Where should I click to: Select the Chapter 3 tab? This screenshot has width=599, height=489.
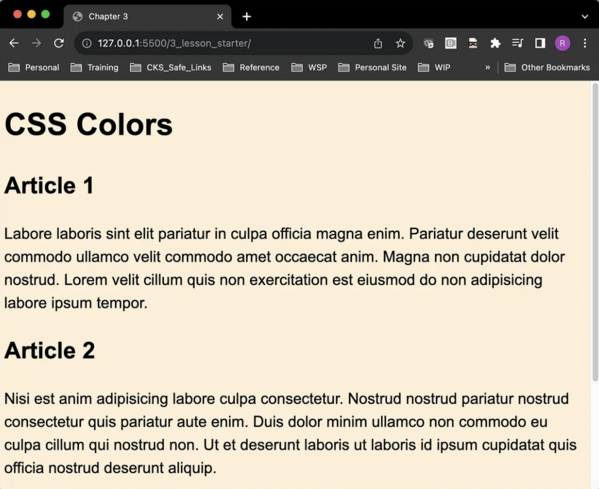(147, 16)
